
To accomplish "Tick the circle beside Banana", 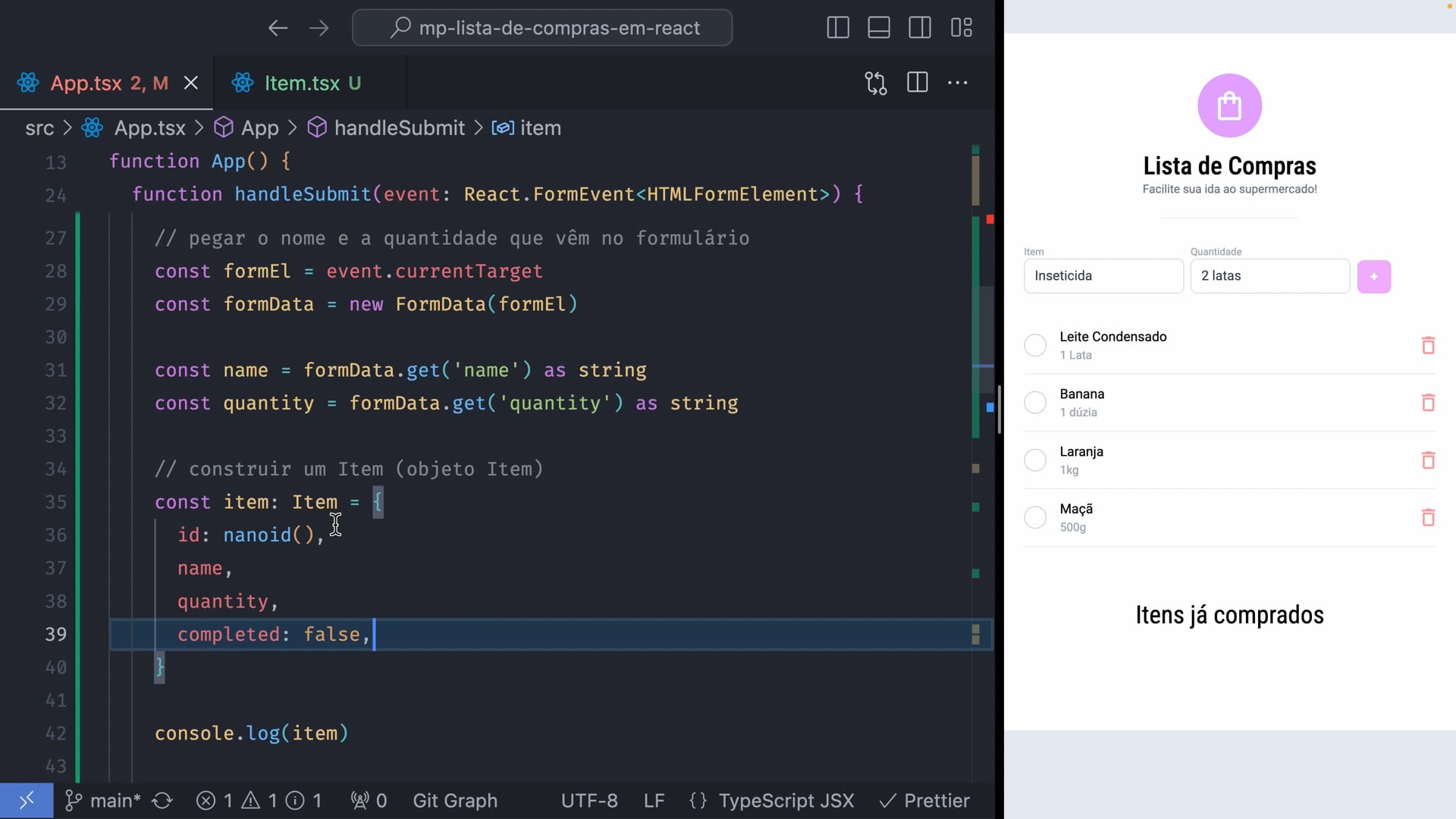I will [1035, 403].
